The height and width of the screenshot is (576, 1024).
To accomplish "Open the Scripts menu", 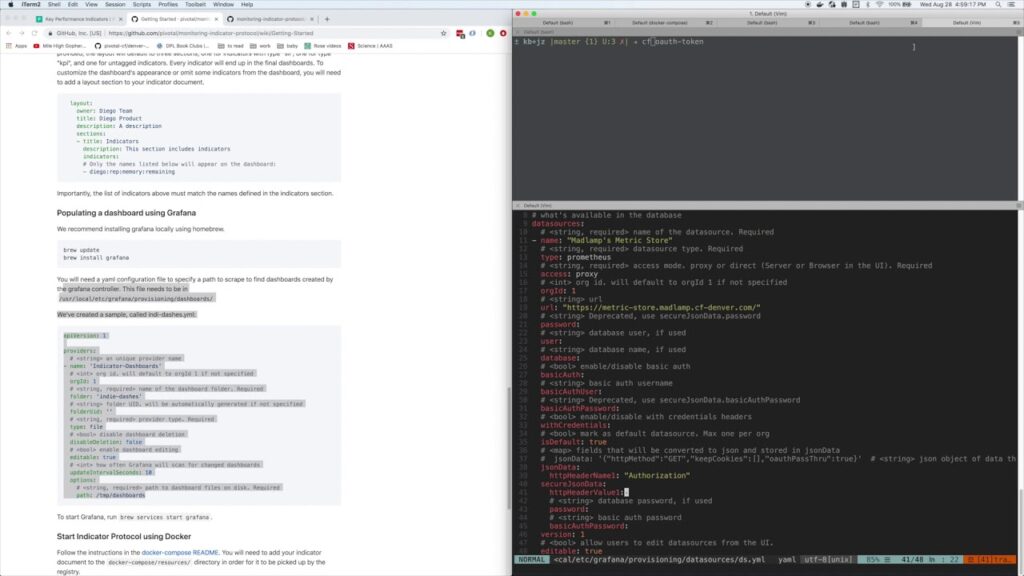I will point(142,4).
